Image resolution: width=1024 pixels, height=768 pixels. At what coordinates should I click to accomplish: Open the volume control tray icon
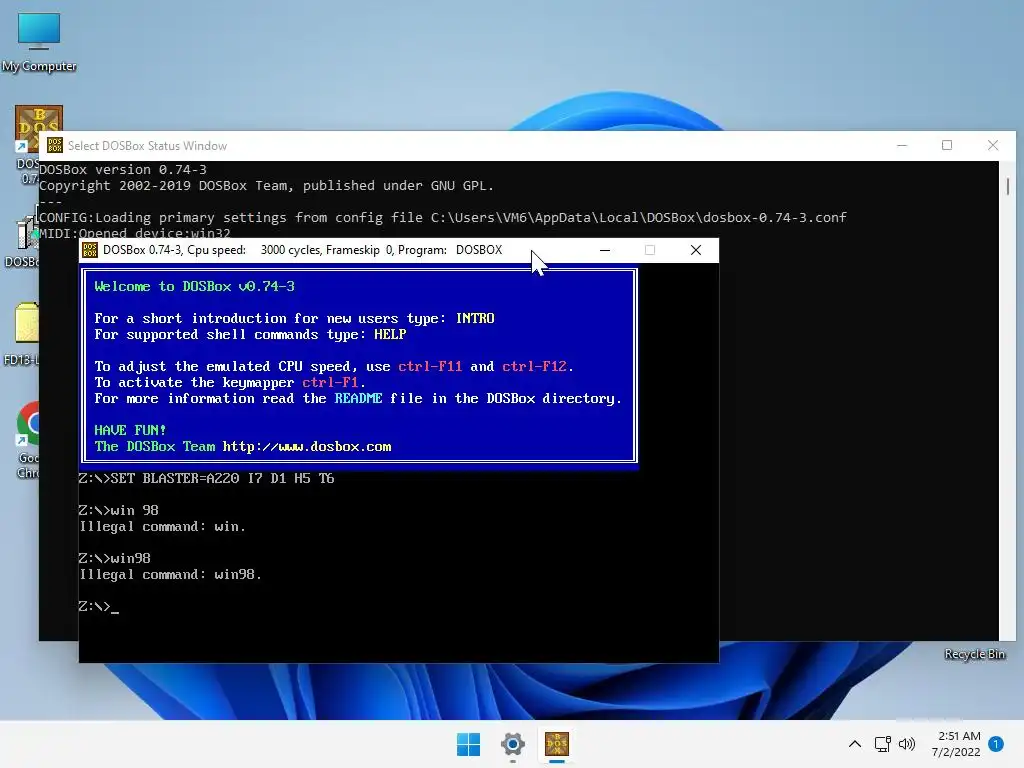pos(906,744)
